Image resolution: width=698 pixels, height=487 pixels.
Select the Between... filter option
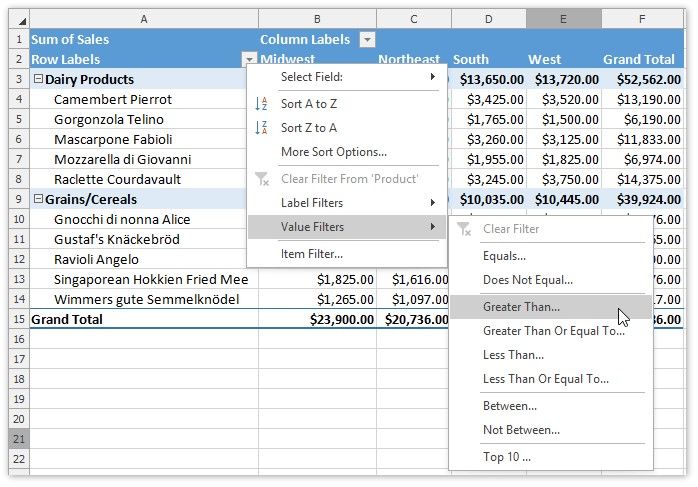pos(509,406)
